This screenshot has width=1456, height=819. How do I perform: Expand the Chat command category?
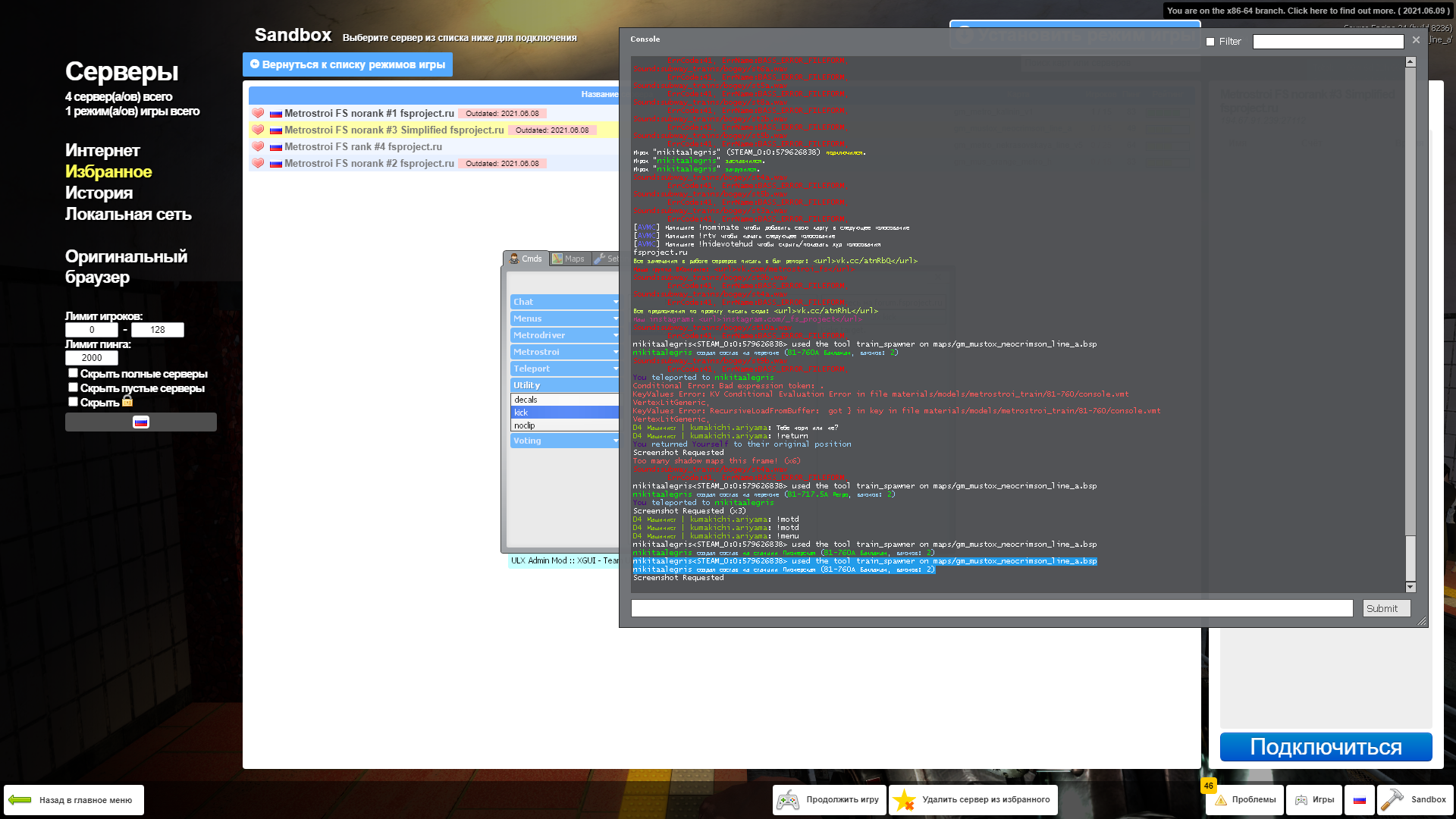[564, 302]
